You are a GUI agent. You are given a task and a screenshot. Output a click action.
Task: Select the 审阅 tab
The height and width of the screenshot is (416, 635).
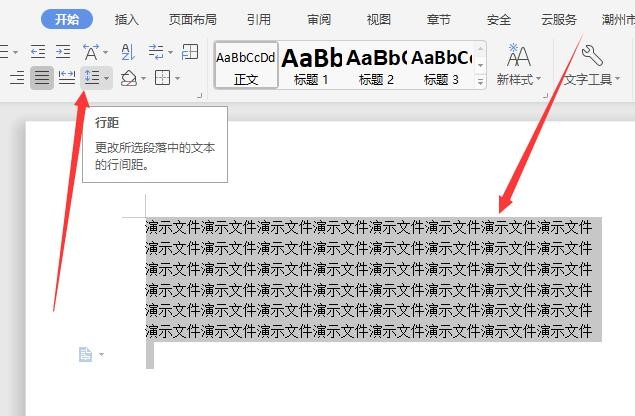pos(319,19)
